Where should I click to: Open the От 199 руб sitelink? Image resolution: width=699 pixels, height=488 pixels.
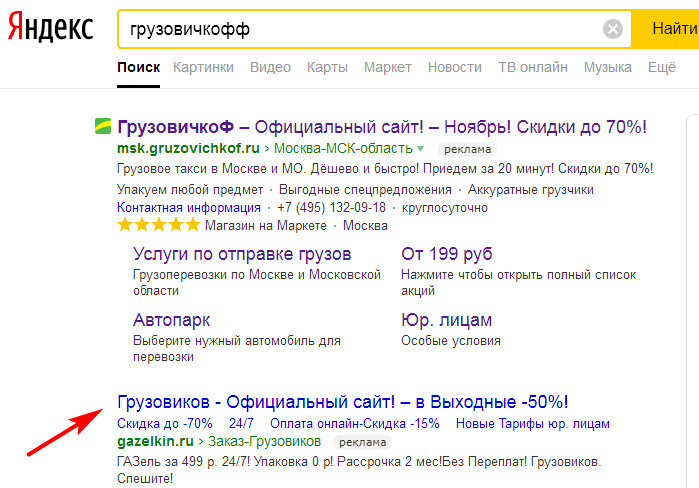click(x=446, y=254)
